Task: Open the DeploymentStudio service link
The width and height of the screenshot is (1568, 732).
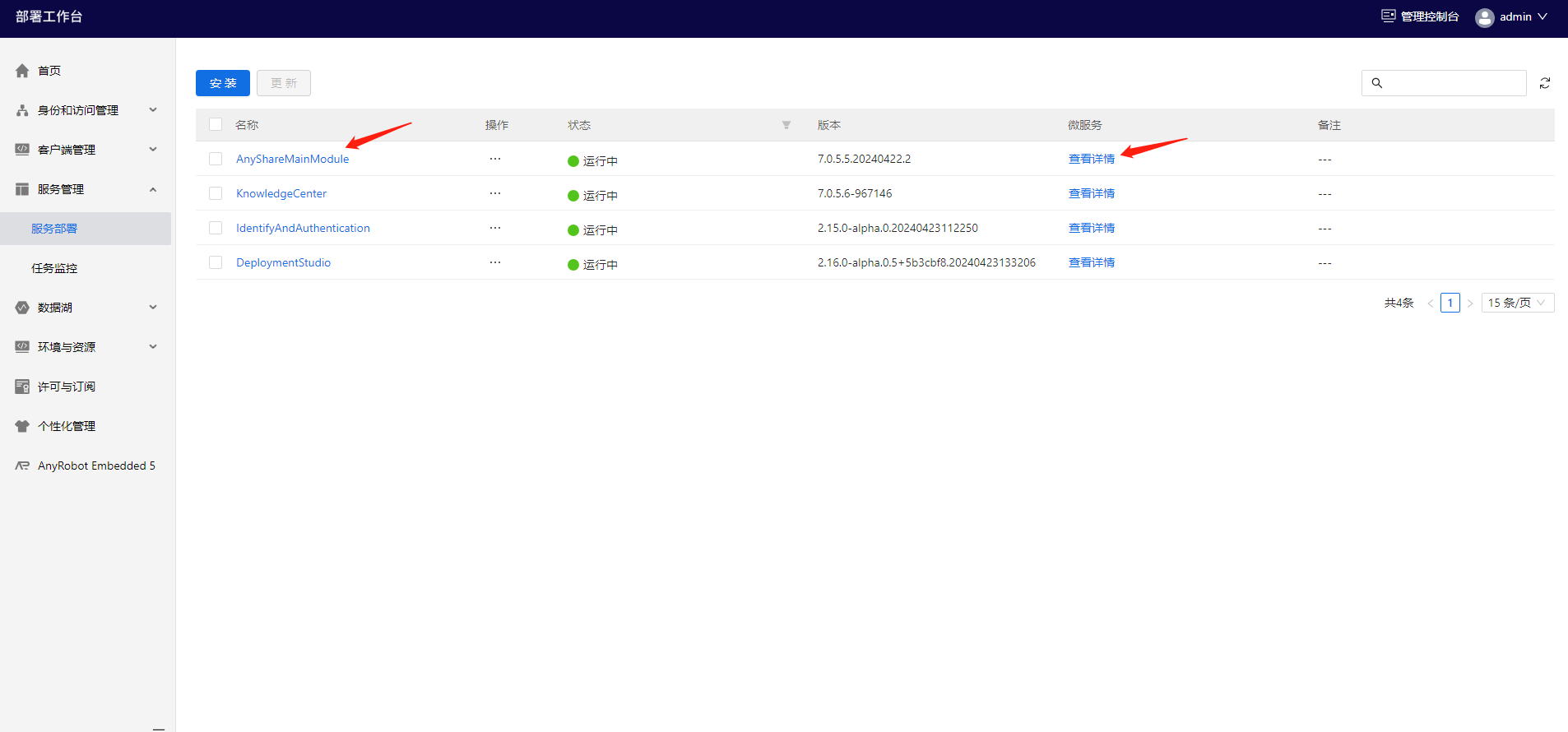Action: click(x=283, y=262)
